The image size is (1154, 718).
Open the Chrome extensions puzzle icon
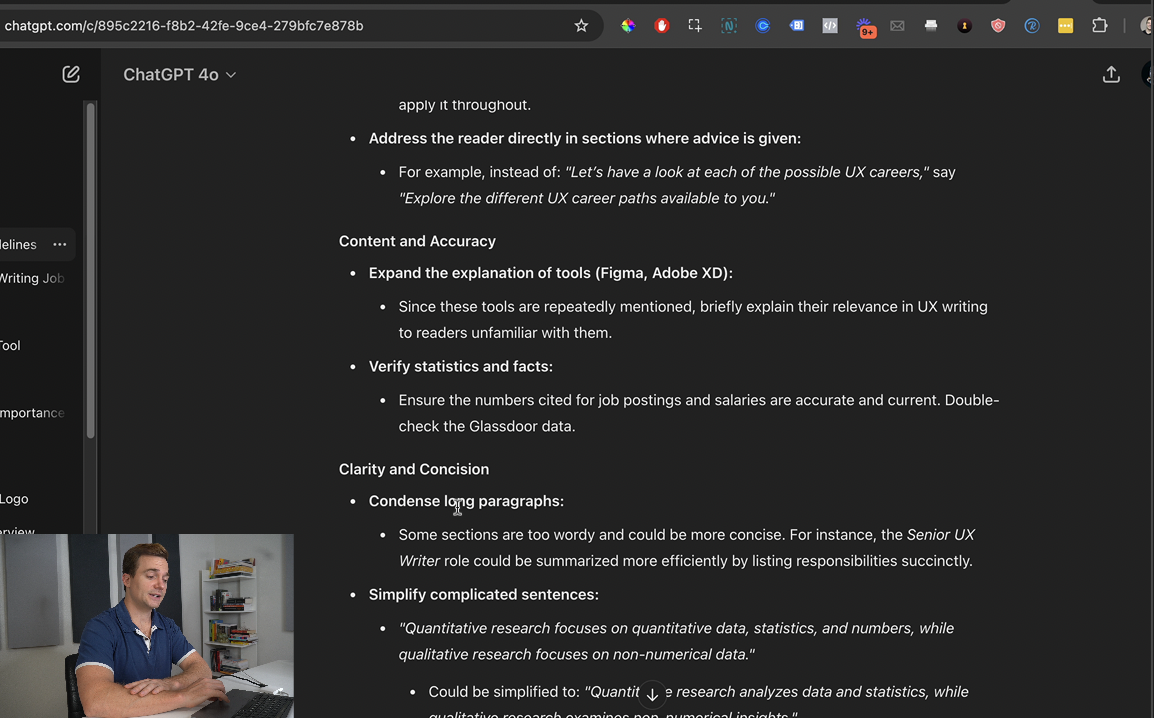1100,26
